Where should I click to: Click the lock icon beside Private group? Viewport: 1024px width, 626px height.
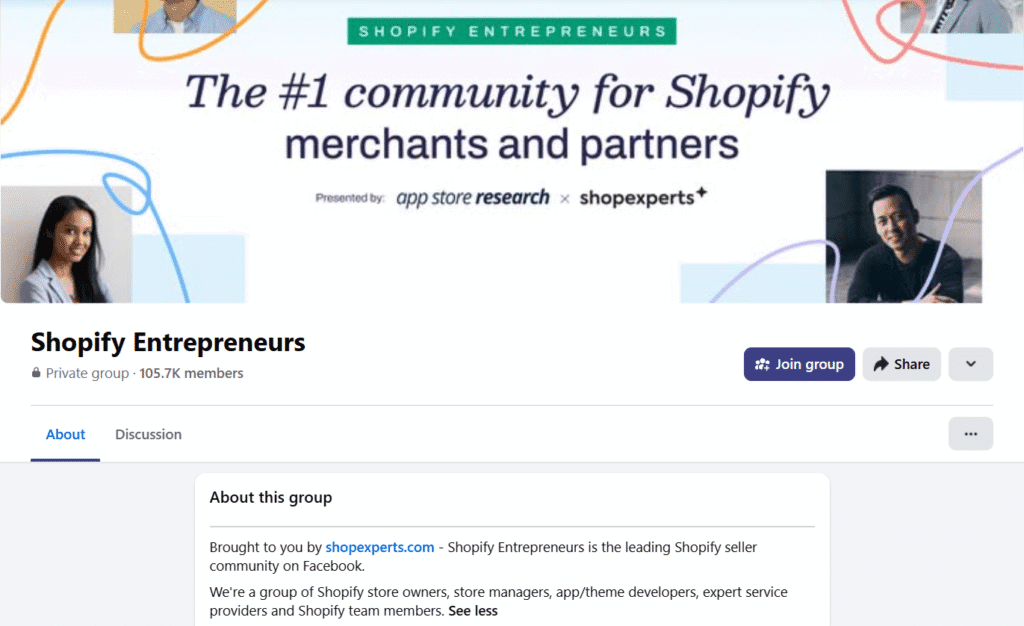coord(36,373)
